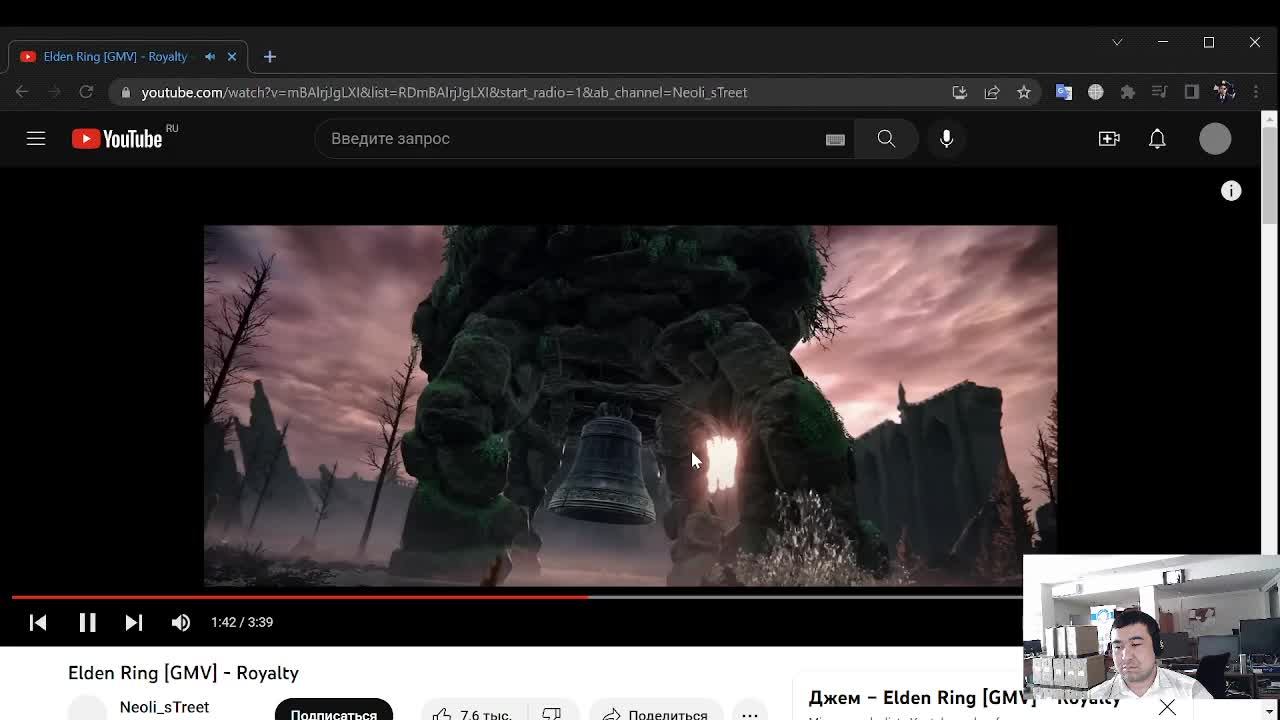Share this page icon in address bar
The image size is (1280, 720).
[x=992, y=92]
